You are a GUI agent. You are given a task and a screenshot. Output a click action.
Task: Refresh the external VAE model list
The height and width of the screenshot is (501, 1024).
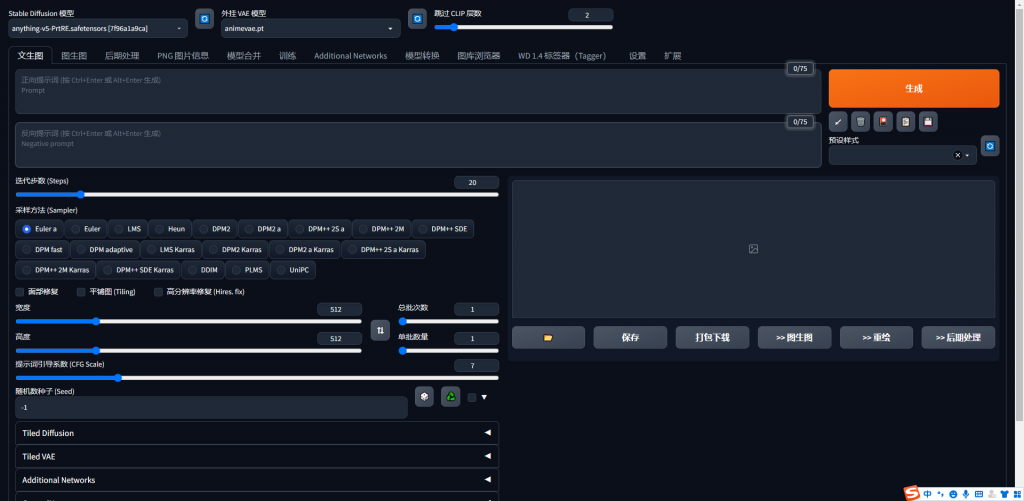pyautogui.click(x=417, y=19)
